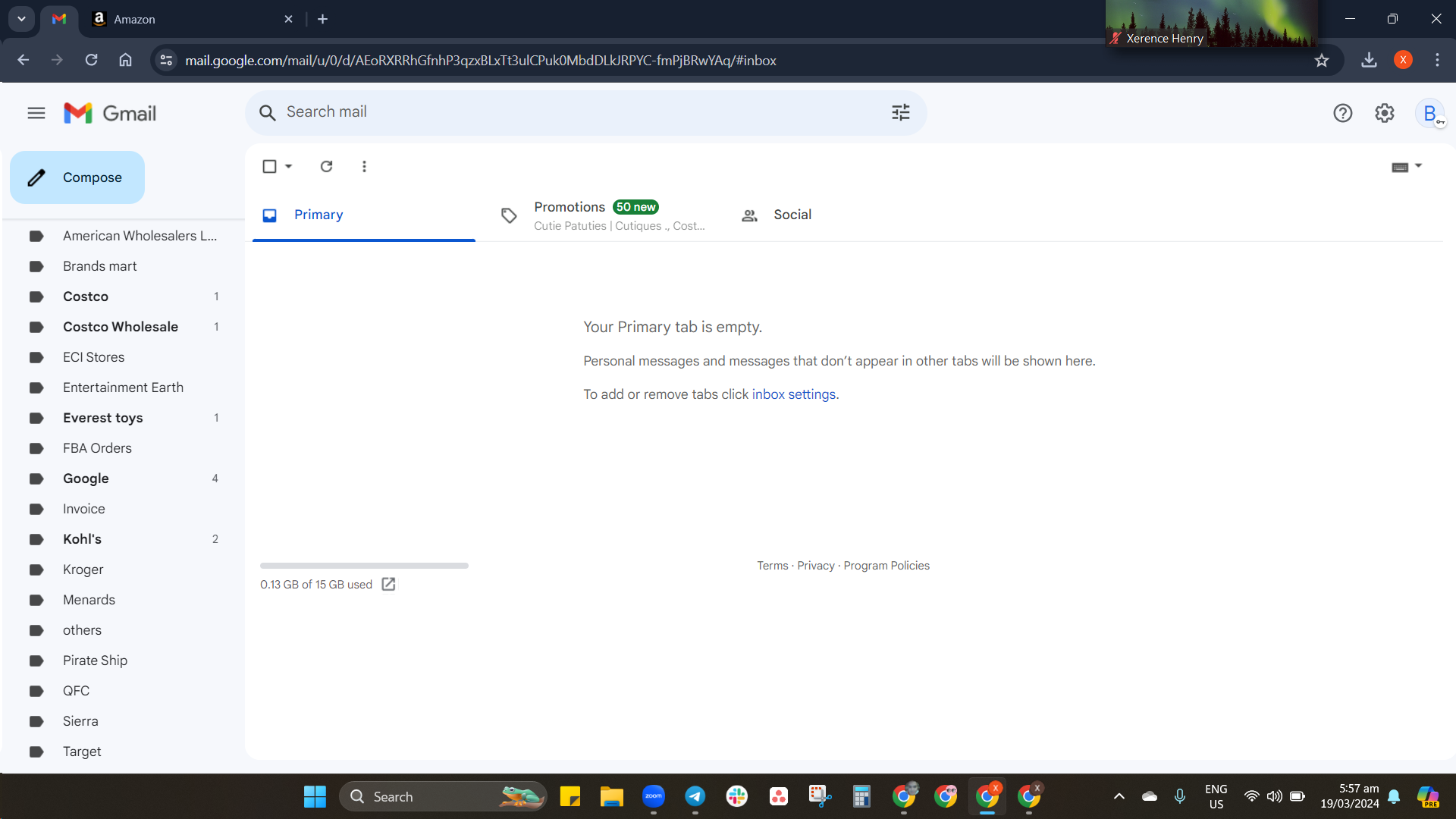Screen dimensions: 1456x819
Task: Open Gmail Settings gear
Action: point(1384,113)
